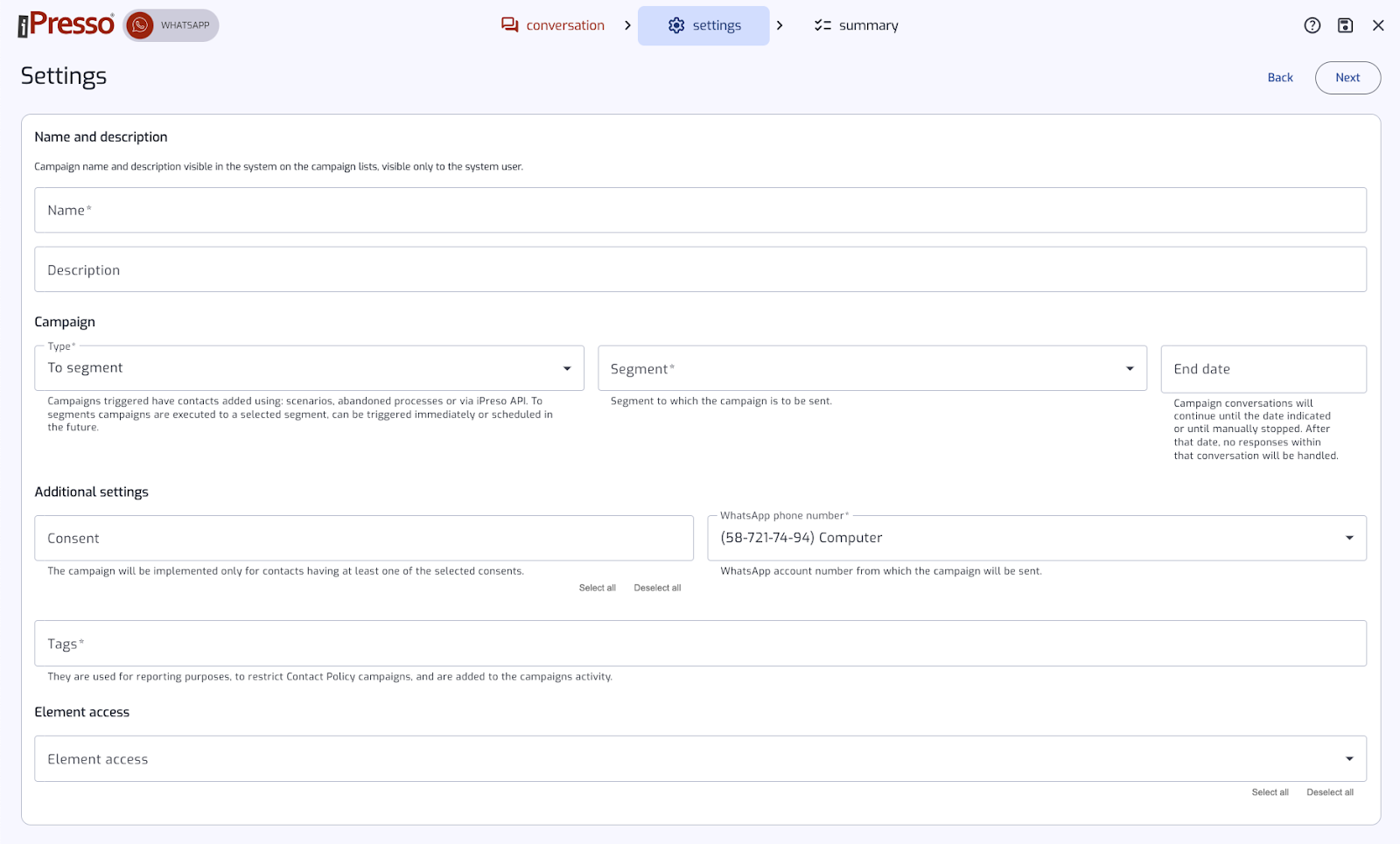Open the WhatsApp phone number dropdown
This screenshot has width=1400, height=844.
pos(1037,538)
